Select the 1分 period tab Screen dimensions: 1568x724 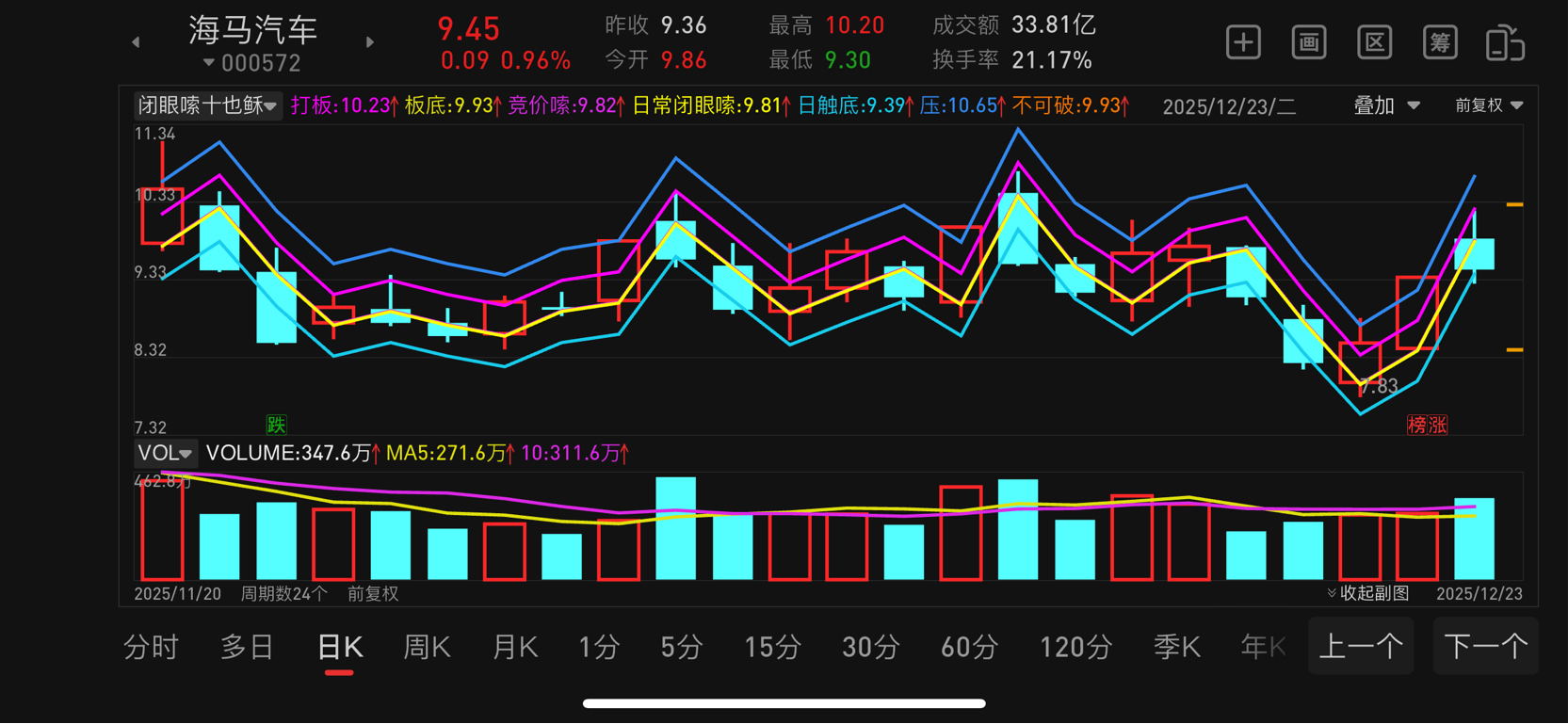(x=599, y=648)
